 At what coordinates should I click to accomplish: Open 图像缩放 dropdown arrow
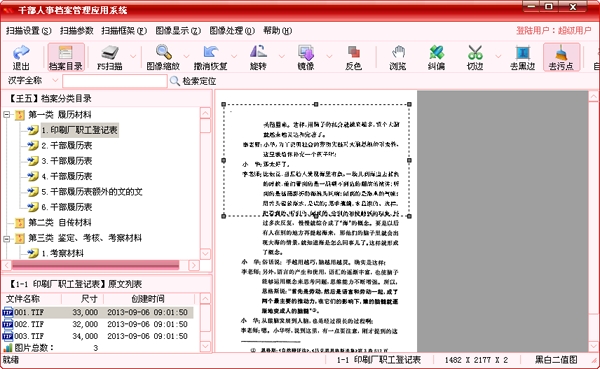(x=186, y=57)
